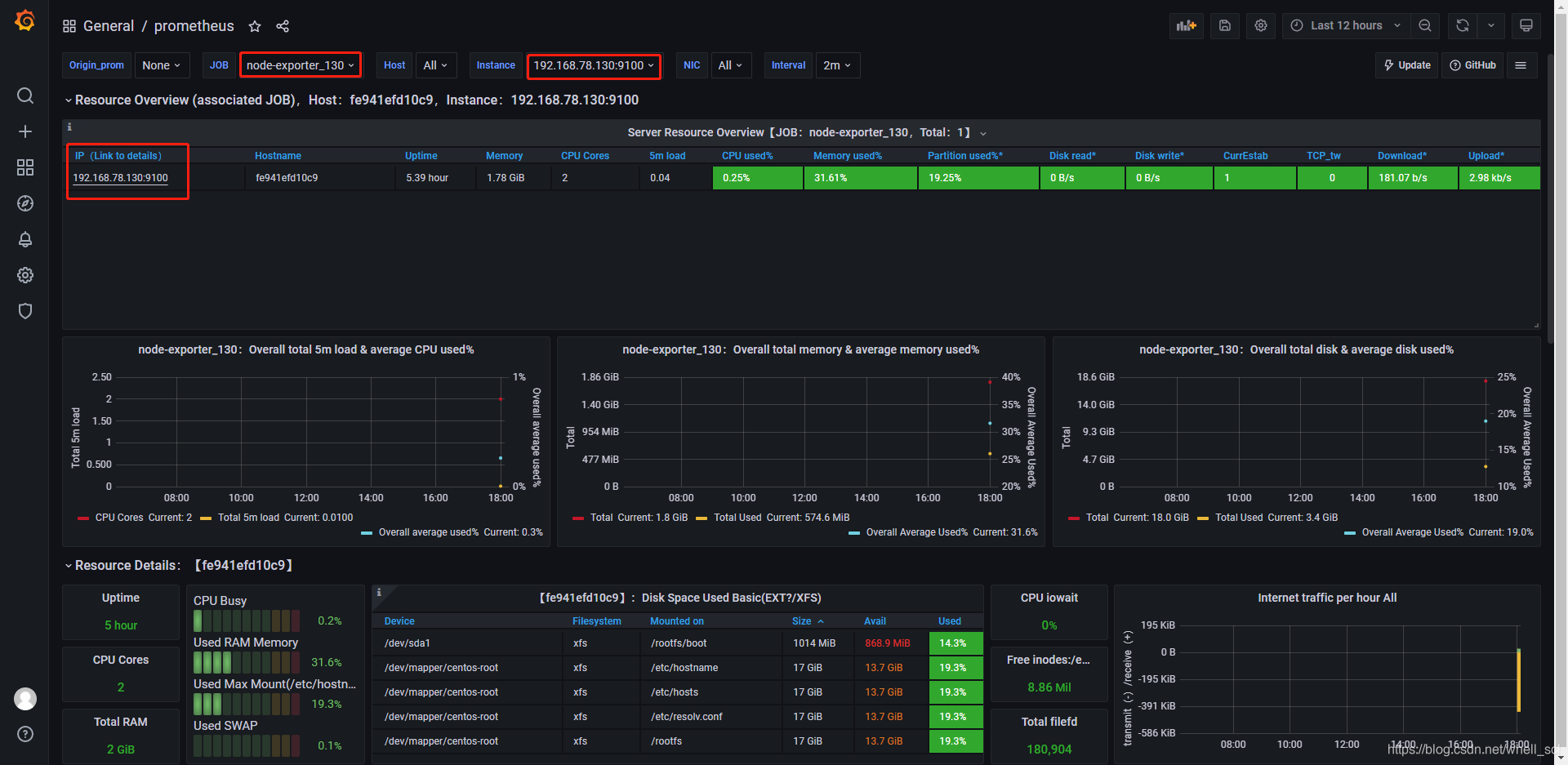1568x765 pixels.
Task: Open the NIC All dropdown
Action: pyautogui.click(x=730, y=65)
